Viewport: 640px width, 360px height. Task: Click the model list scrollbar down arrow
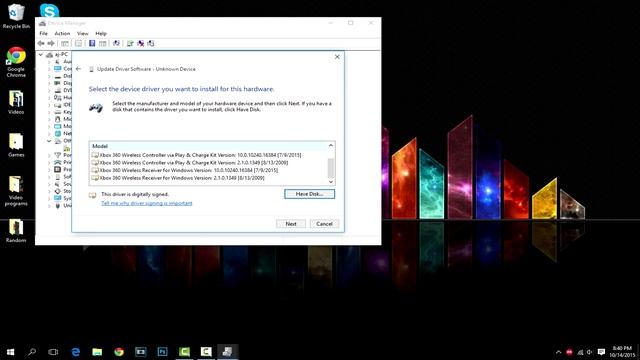(331, 182)
